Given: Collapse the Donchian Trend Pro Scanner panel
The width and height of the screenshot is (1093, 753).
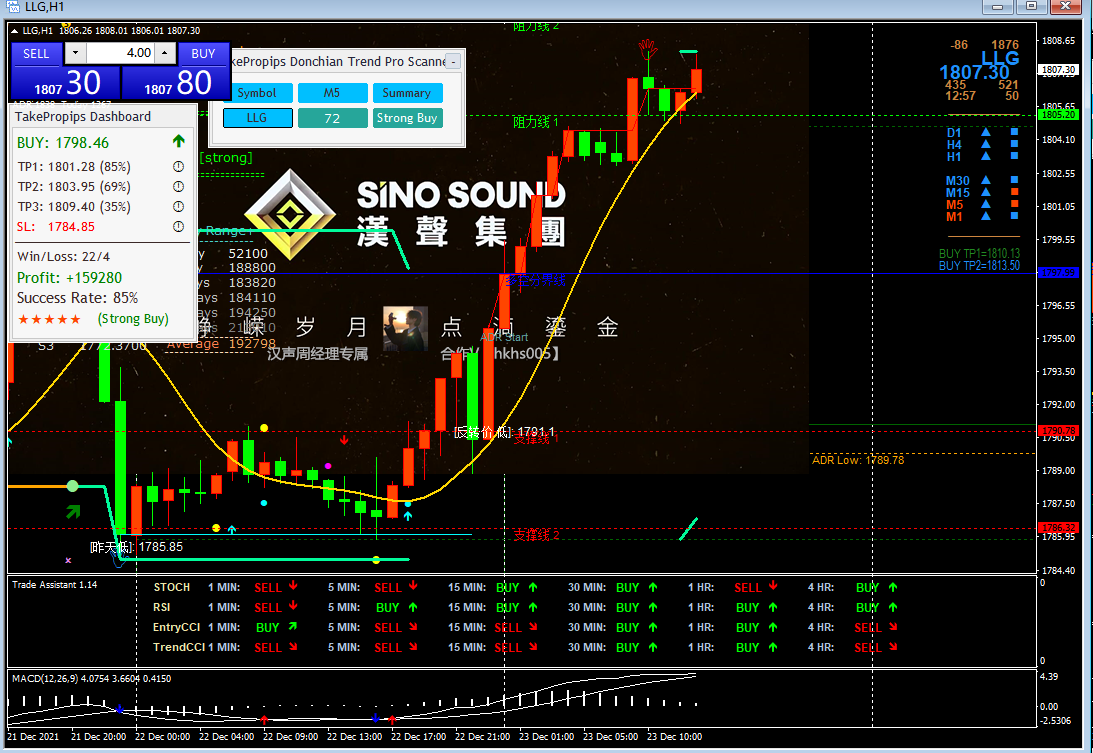Looking at the screenshot, I should [454, 61].
